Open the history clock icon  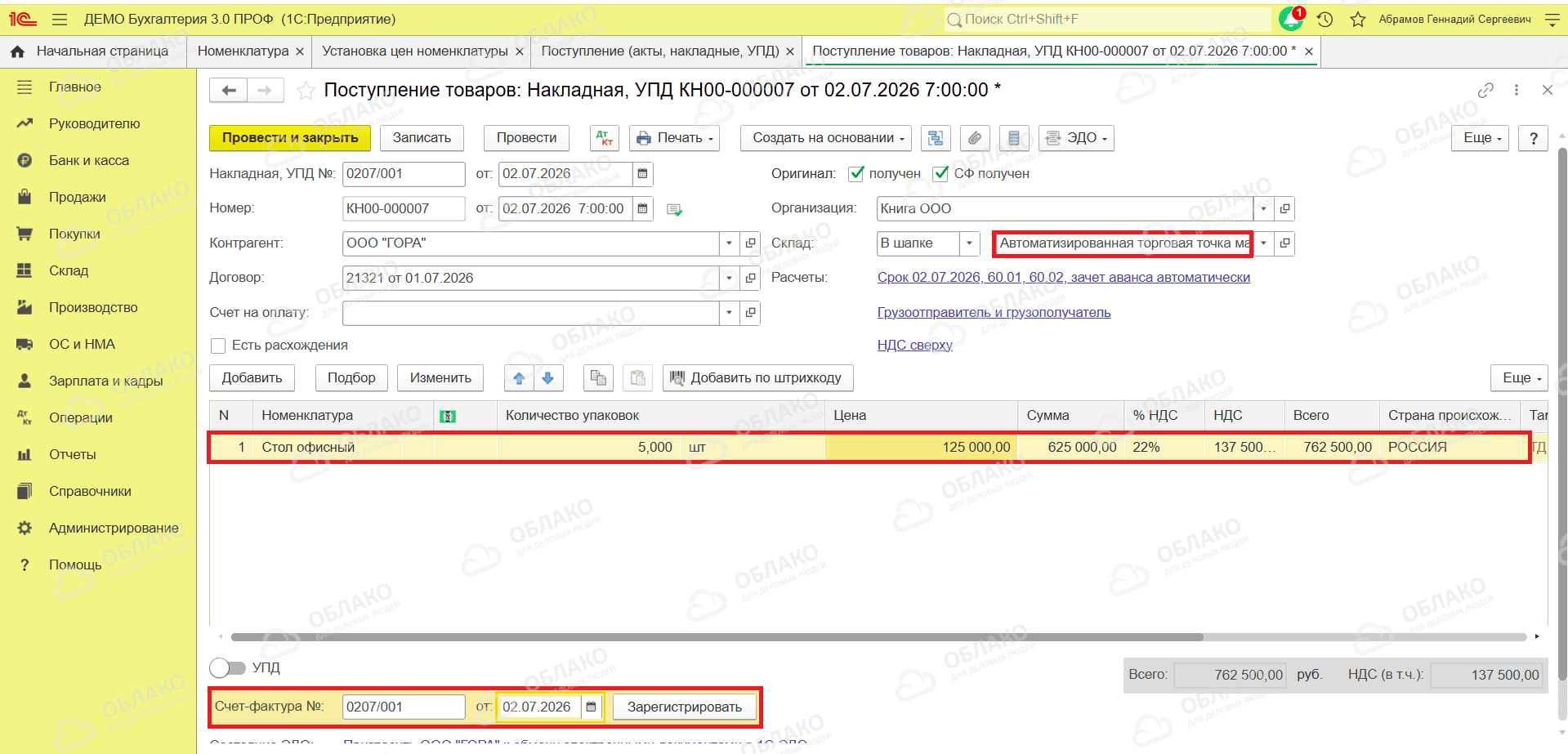point(1325,19)
